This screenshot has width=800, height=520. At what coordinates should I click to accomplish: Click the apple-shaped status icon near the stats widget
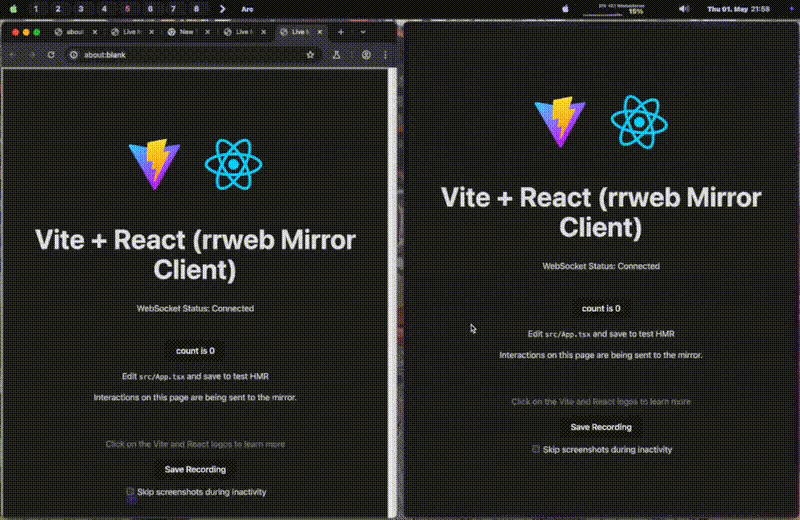pos(565,9)
